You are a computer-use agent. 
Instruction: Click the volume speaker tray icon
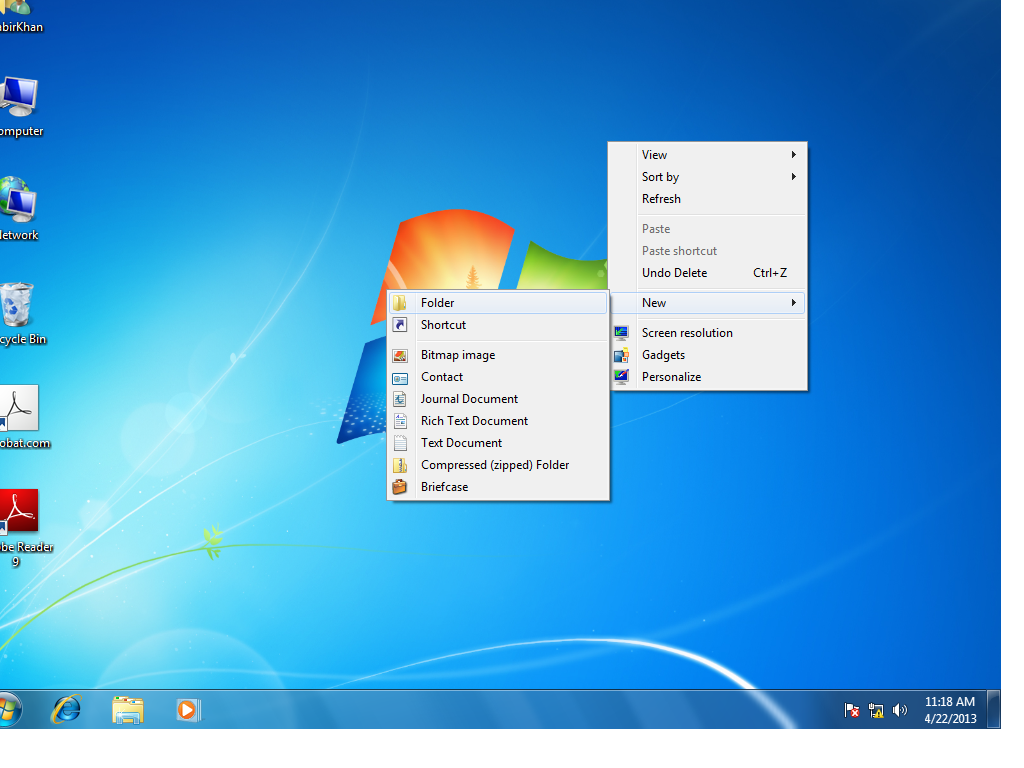click(x=899, y=710)
